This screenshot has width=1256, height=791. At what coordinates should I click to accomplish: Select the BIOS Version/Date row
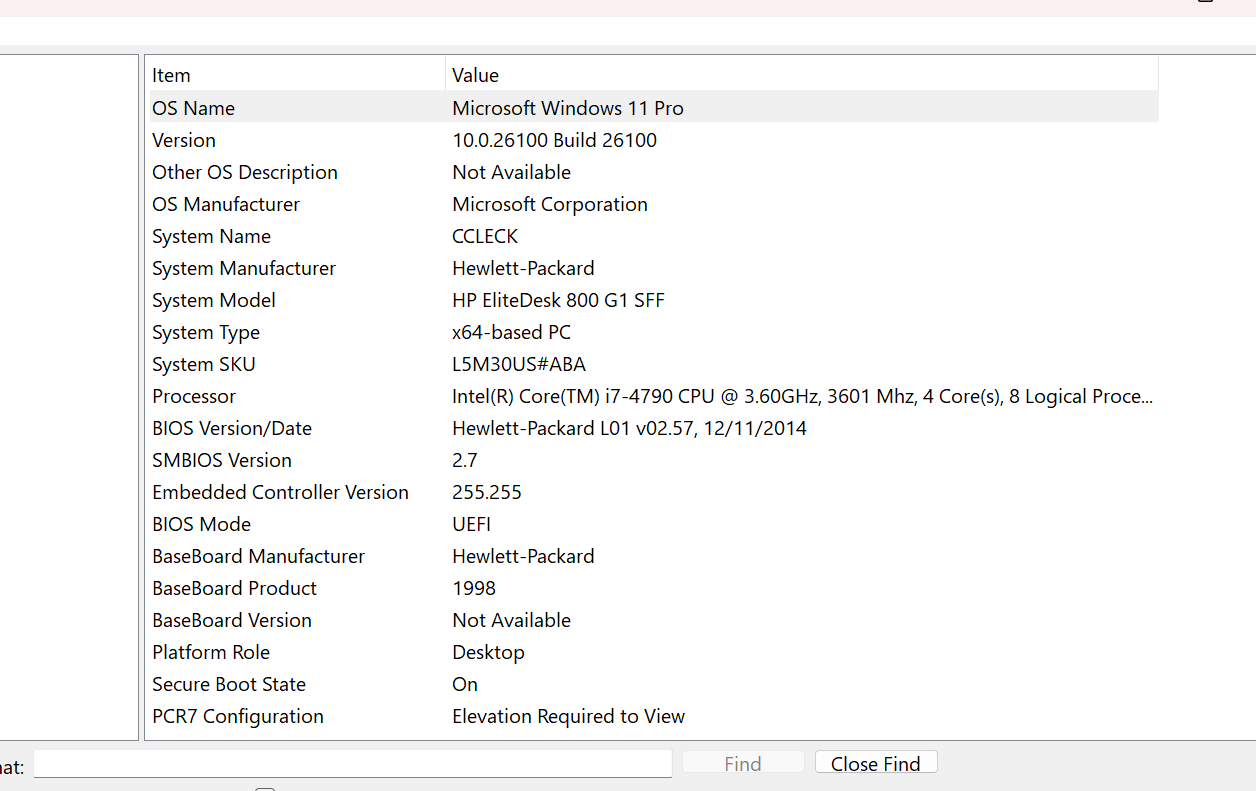232,428
